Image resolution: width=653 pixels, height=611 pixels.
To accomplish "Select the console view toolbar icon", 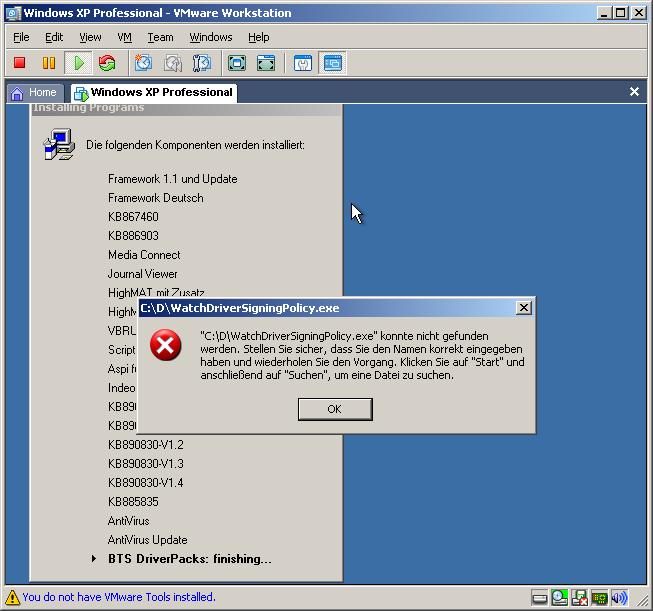I will pyautogui.click(x=332, y=63).
